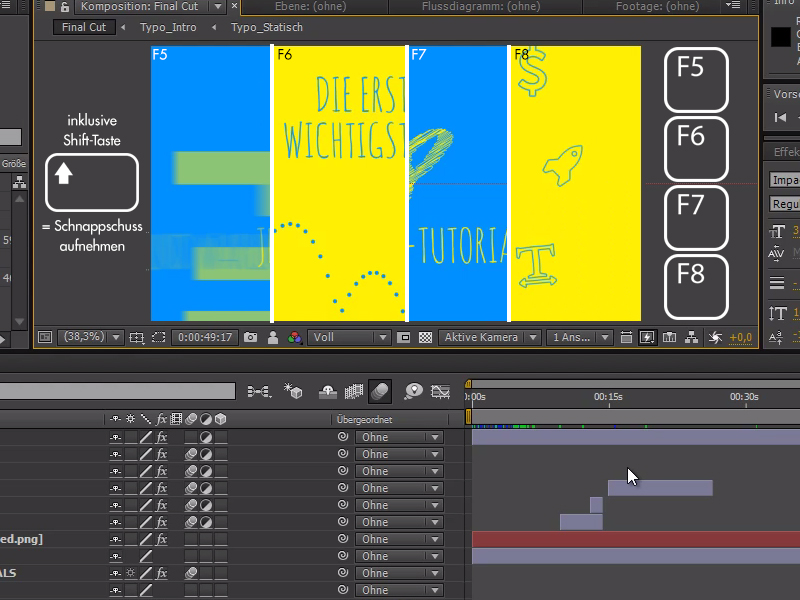Enable the motion blur switch on the top layer

pyautogui.click(x=191, y=437)
